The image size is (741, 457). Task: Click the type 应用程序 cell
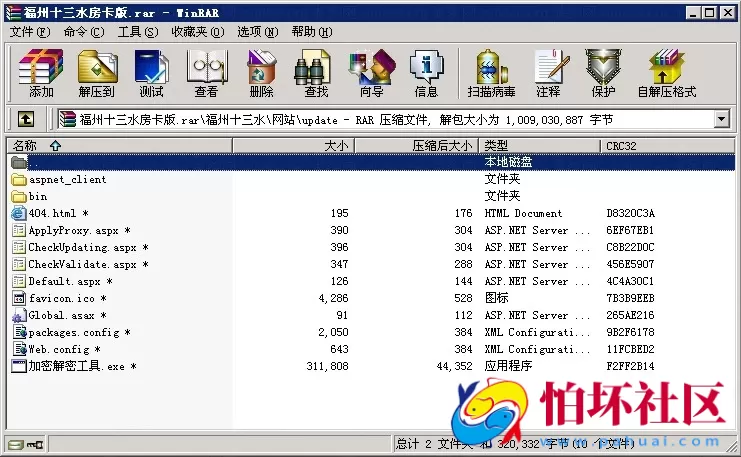point(508,366)
